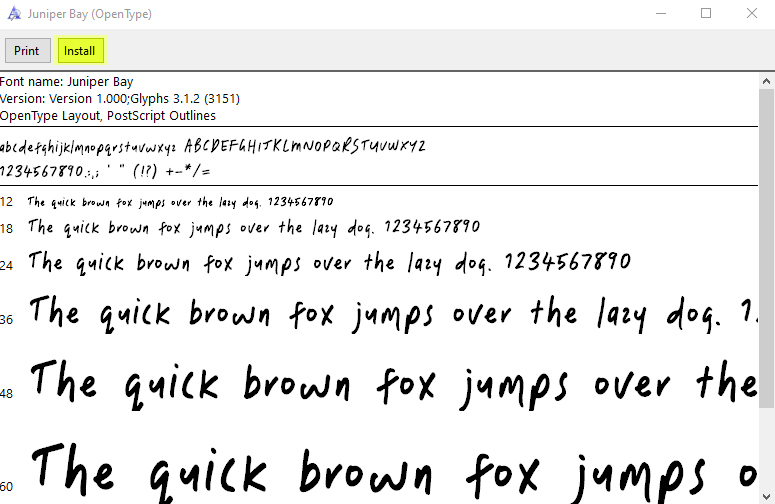Click the 60-point quick brown fox sample
This screenshot has height=504, width=775.
[394, 473]
